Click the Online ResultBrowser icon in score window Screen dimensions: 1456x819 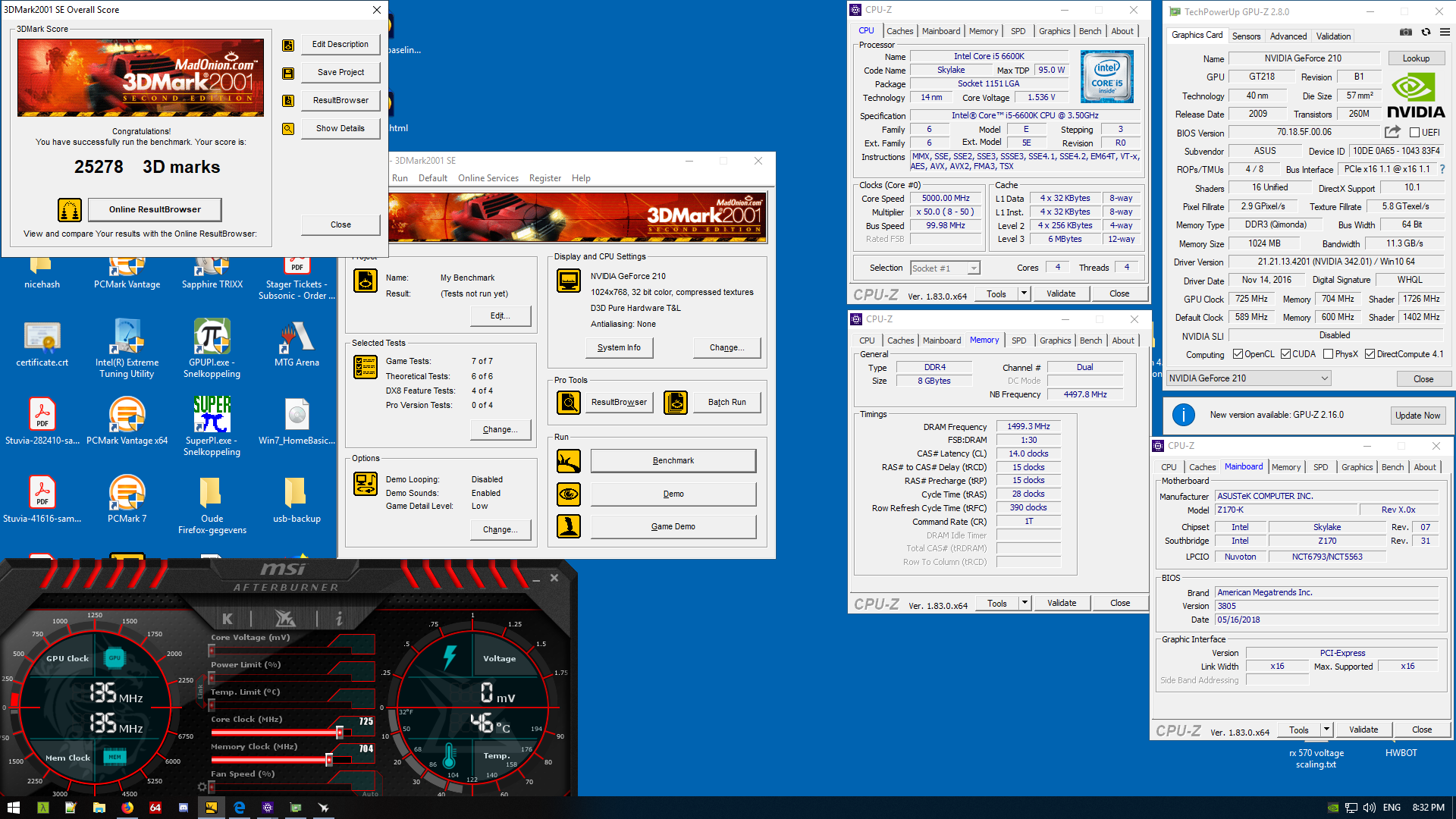70,209
